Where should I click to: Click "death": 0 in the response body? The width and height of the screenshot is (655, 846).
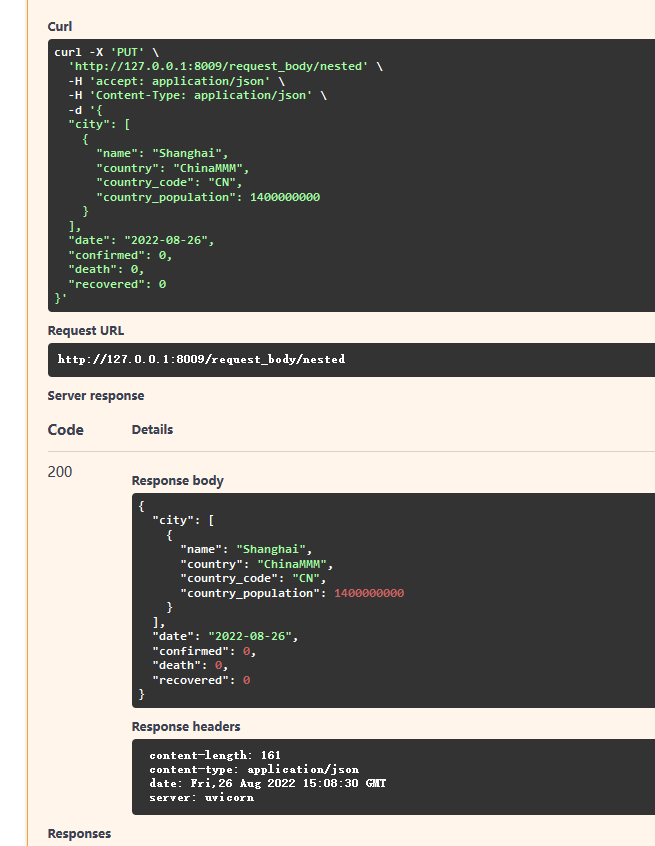pyautogui.click(x=190, y=665)
